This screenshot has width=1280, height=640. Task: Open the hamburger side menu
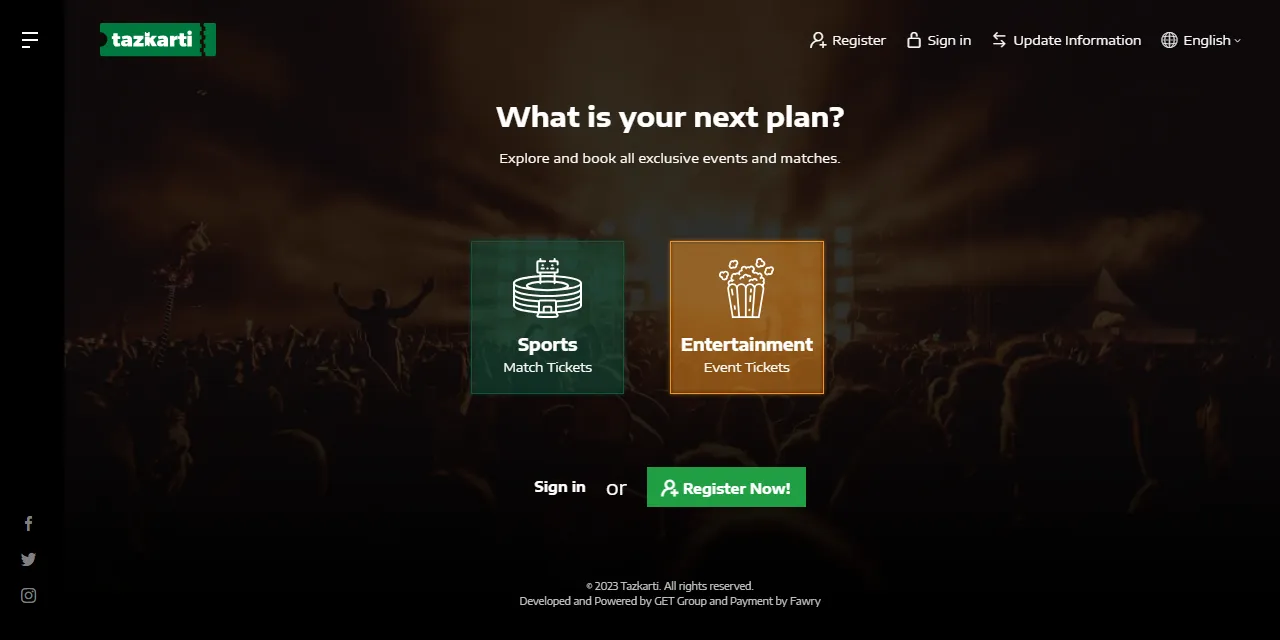[x=30, y=40]
